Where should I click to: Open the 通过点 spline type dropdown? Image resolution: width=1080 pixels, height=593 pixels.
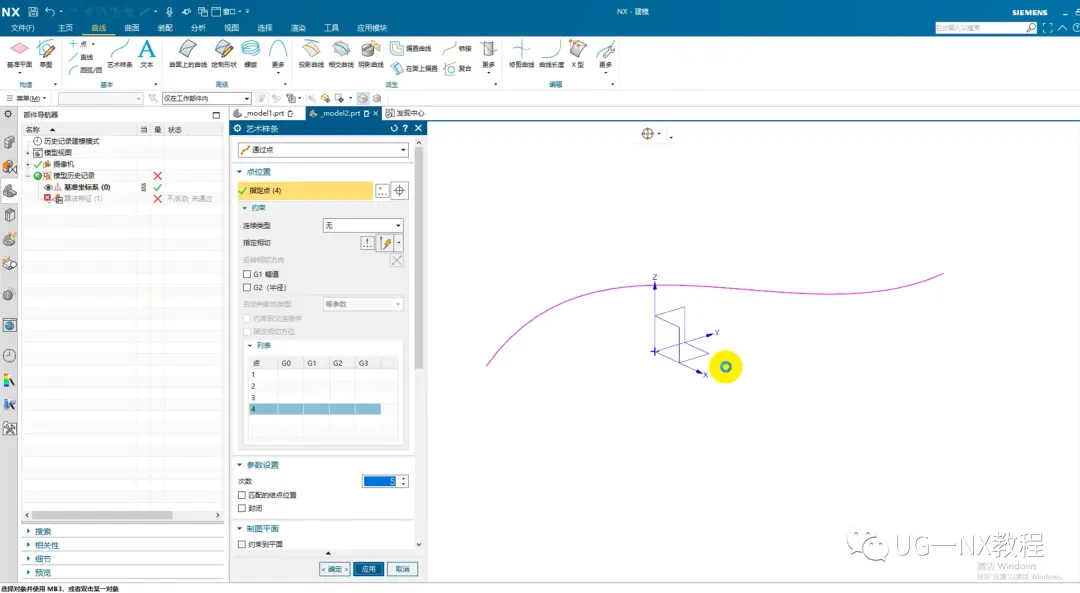[323, 149]
